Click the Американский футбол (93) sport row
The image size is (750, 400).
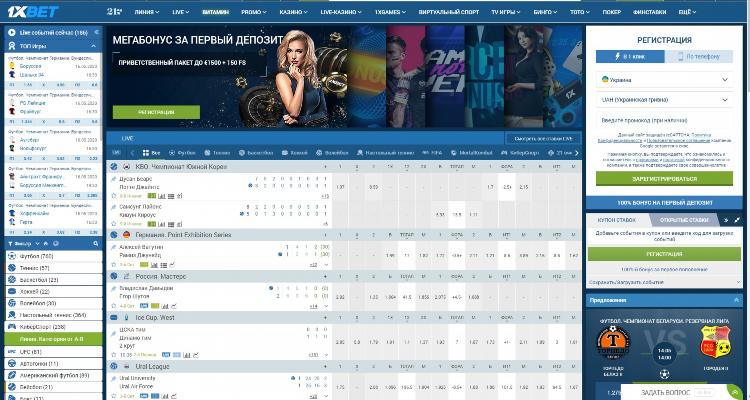[53, 376]
